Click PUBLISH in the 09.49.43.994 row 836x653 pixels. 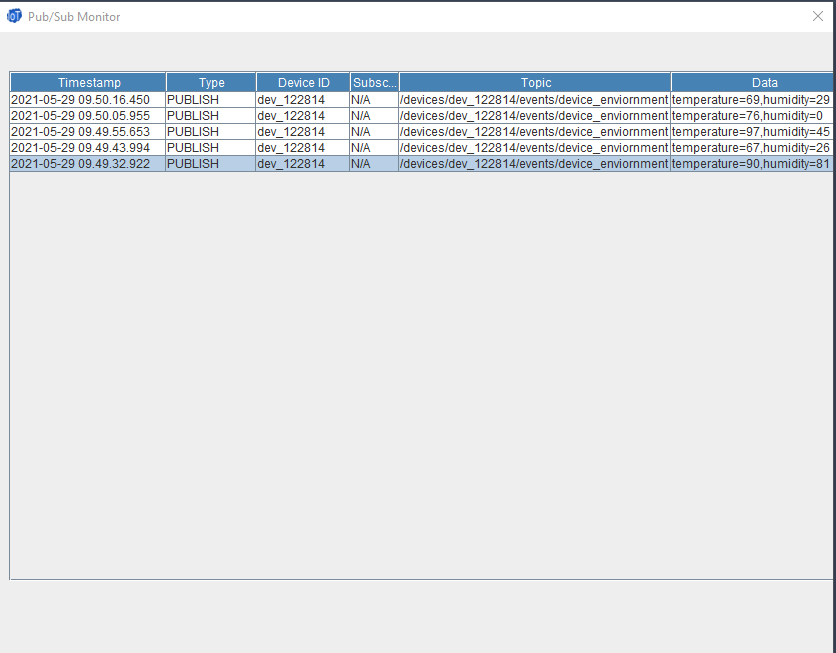click(192, 148)
